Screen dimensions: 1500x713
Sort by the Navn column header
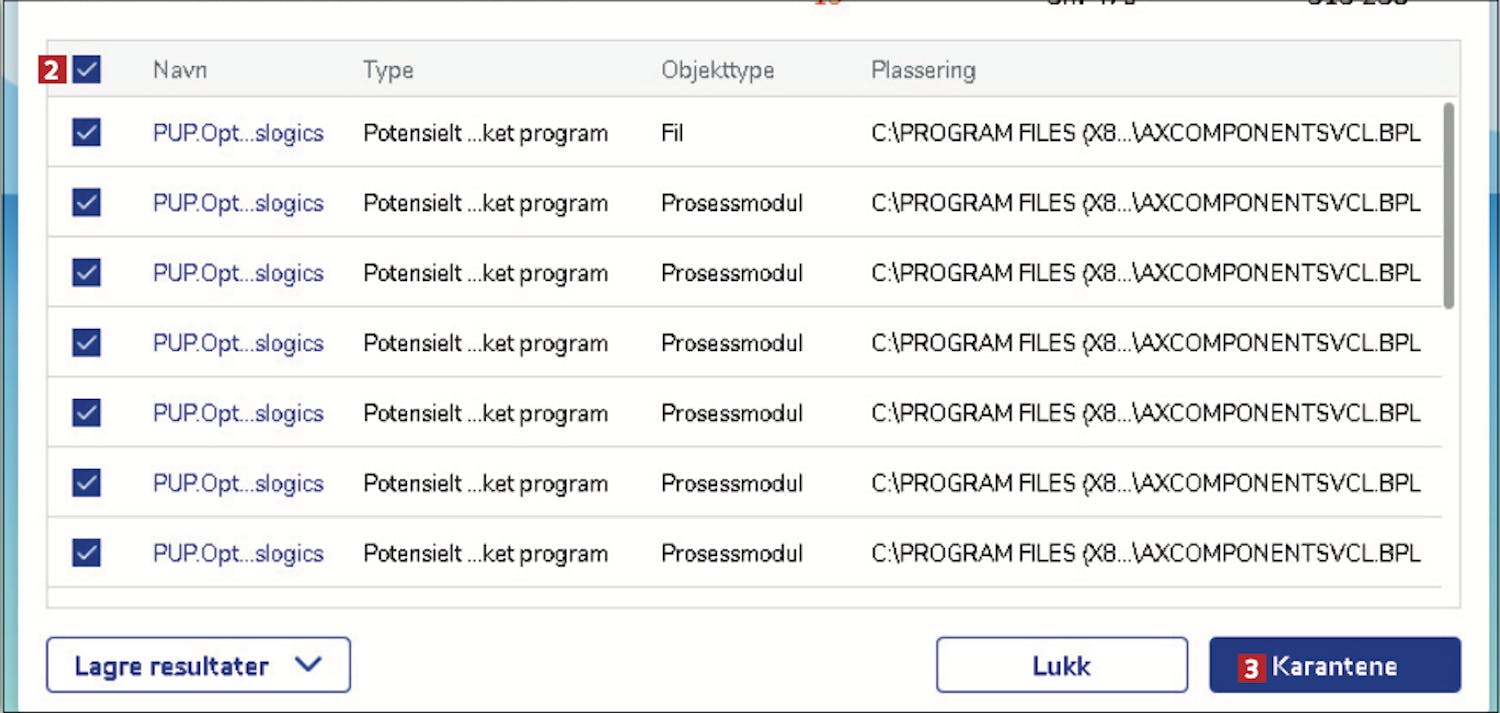click(180, 70)
